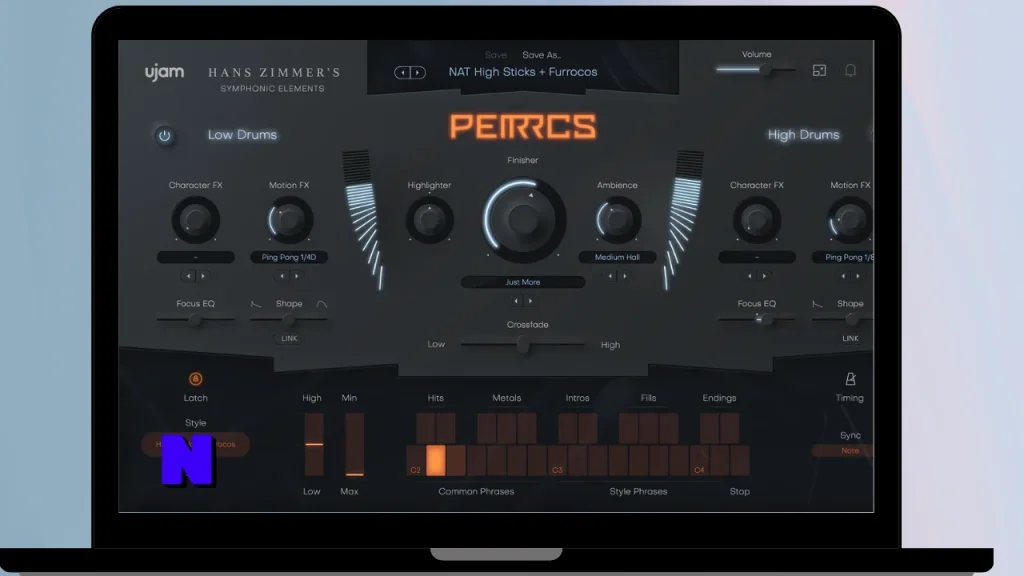This screenshot has width=1024, height=576.
Task: Open the High Drums Character FX preset dropdown
Action: click(756, 257)
